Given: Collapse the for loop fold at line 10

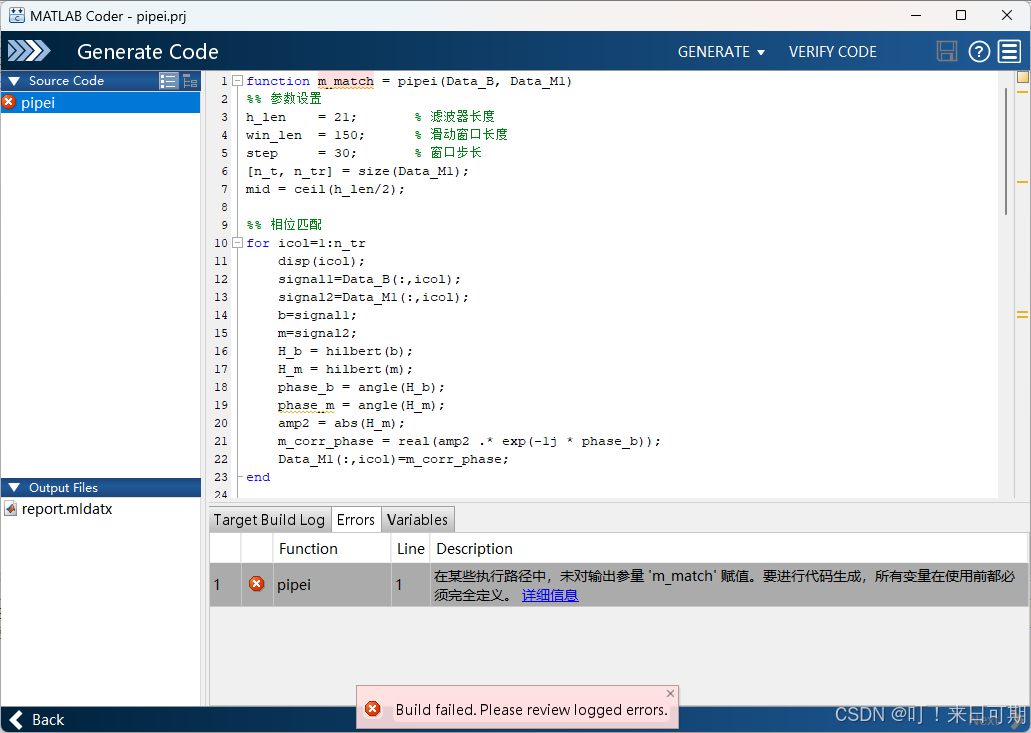Looking at the screenshot, I should (x=238, y=243).
